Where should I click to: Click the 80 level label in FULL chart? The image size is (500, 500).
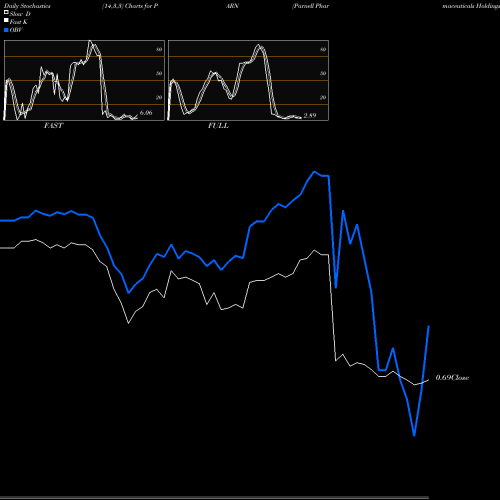323,49
